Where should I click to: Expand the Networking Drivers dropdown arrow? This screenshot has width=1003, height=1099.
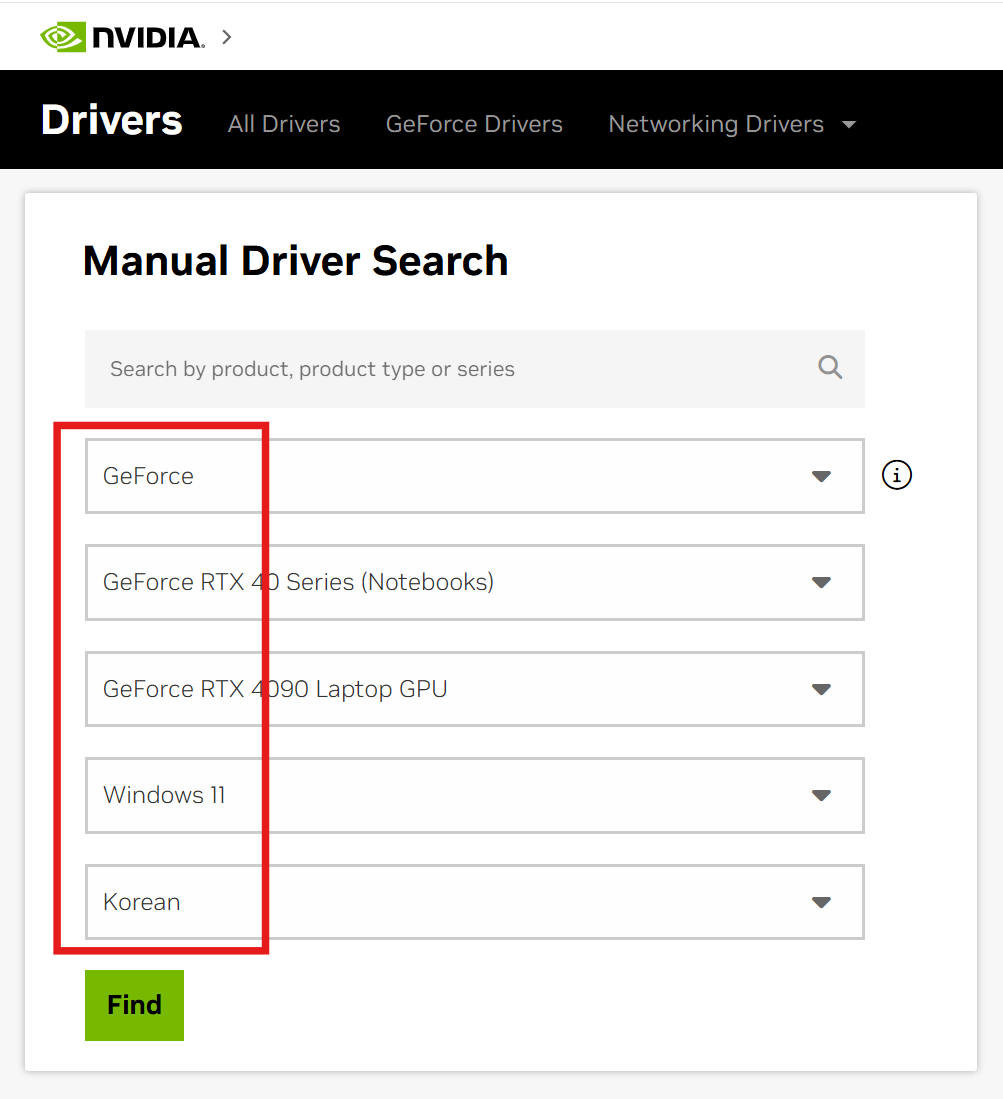coord(849,125)
